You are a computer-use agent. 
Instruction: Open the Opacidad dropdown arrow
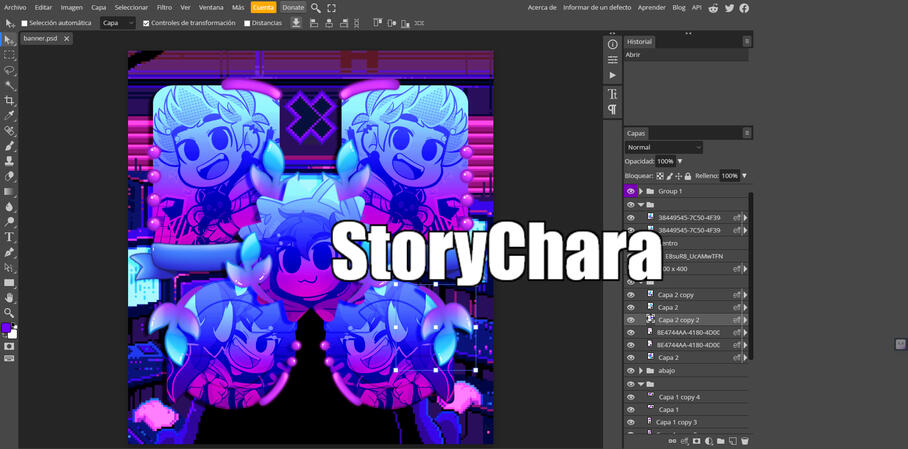click(679, 161)
